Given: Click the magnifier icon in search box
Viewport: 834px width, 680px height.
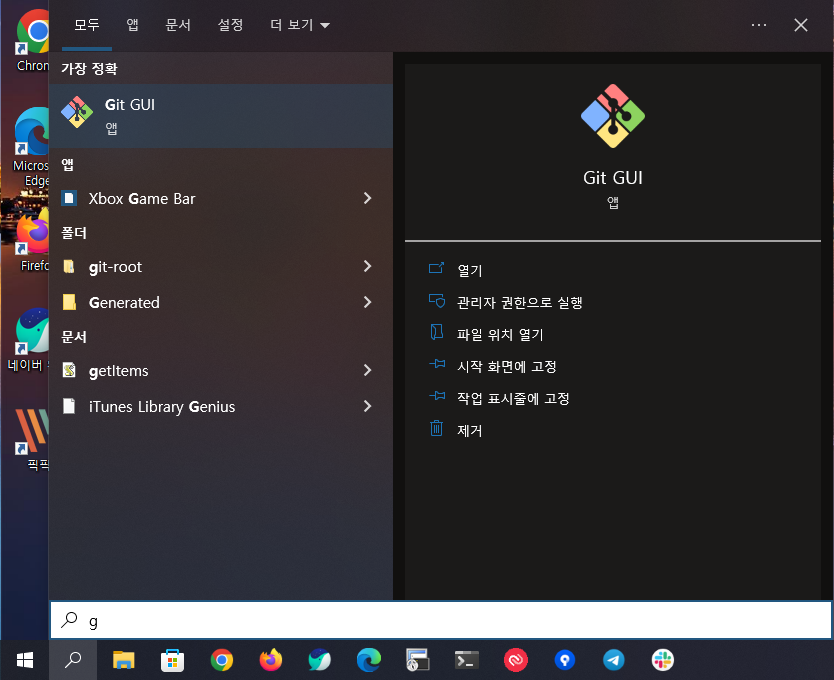Looking at the screenshot, I should click(x=69, y=620).
